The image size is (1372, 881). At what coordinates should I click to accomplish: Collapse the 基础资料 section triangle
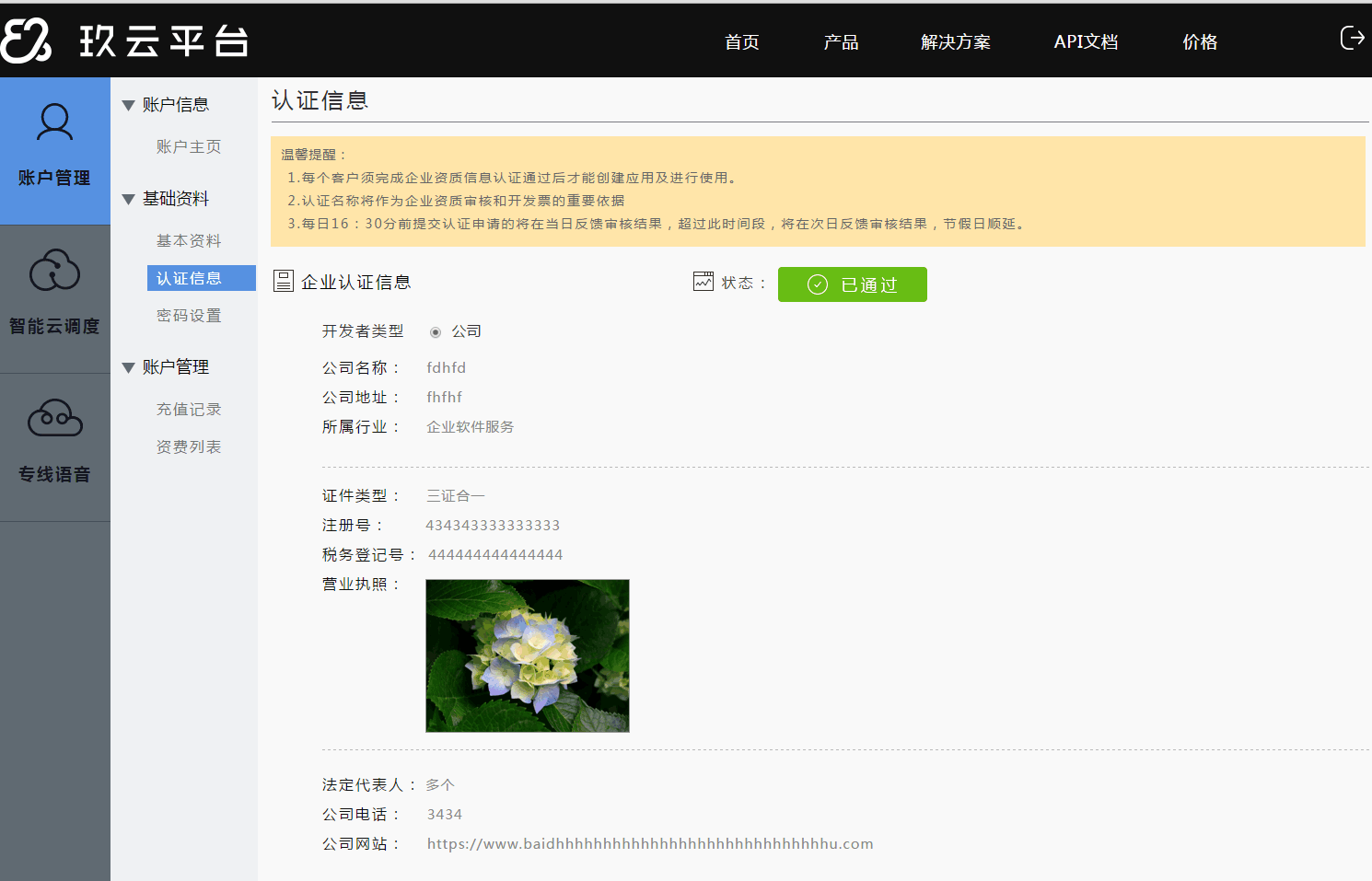[x=128, y=200]
